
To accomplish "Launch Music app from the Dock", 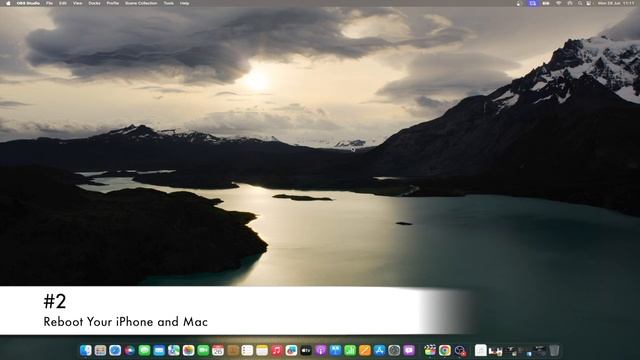I will point(277,350).
